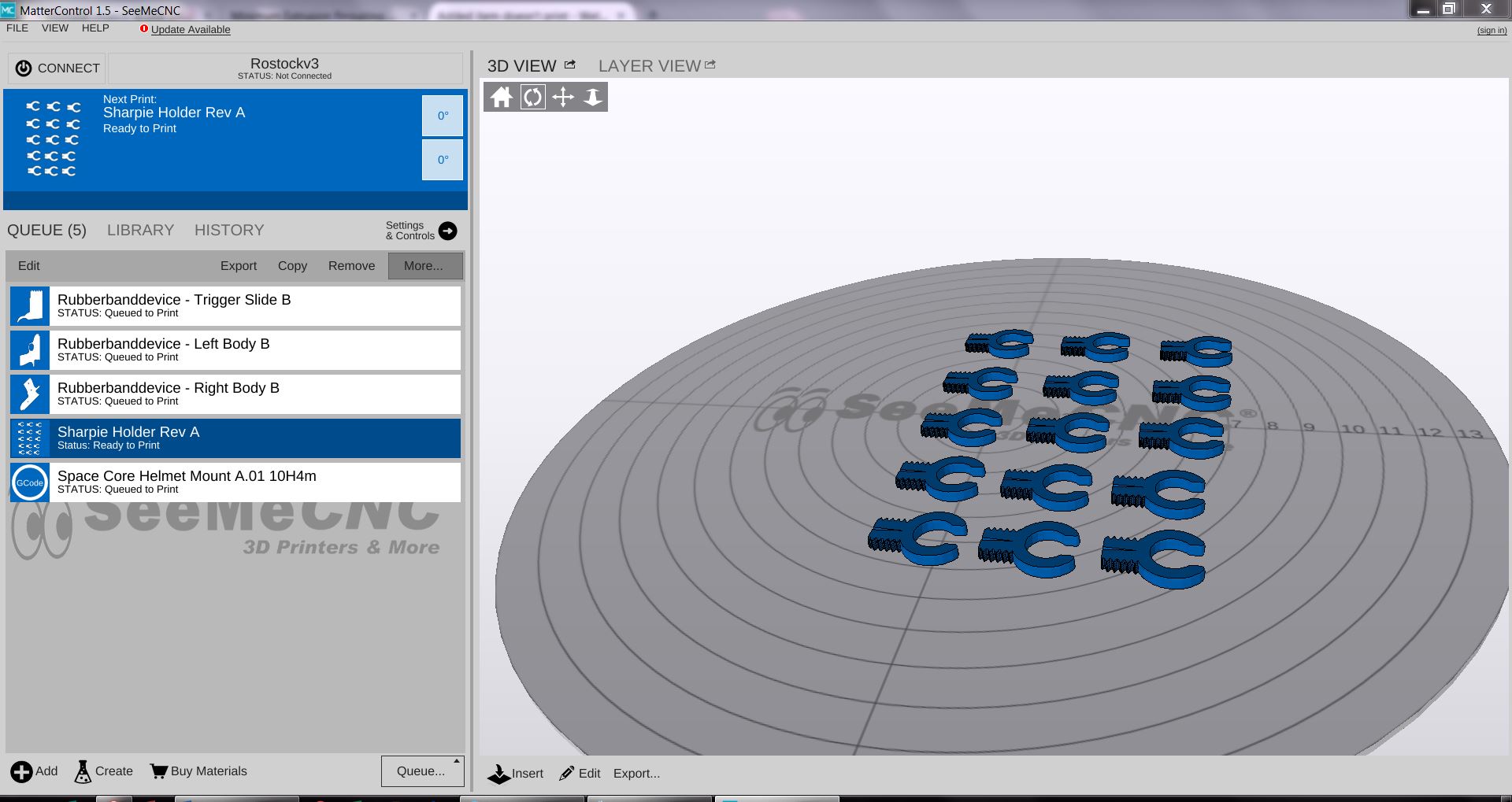Select the rotate view tool
The image size is (1512, 802).
pyautogui.click(x=532, y=98)
